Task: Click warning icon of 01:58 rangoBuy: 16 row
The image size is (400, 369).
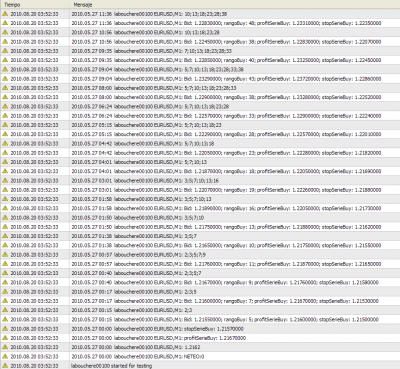Action: coord(5,208)
